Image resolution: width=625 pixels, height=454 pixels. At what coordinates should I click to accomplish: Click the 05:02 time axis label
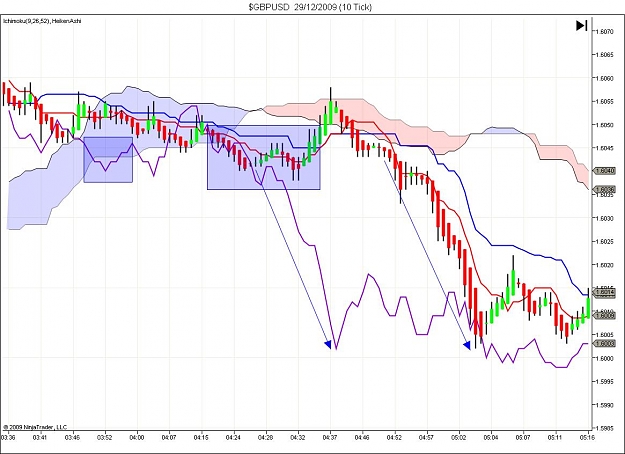tap(459, 437)
